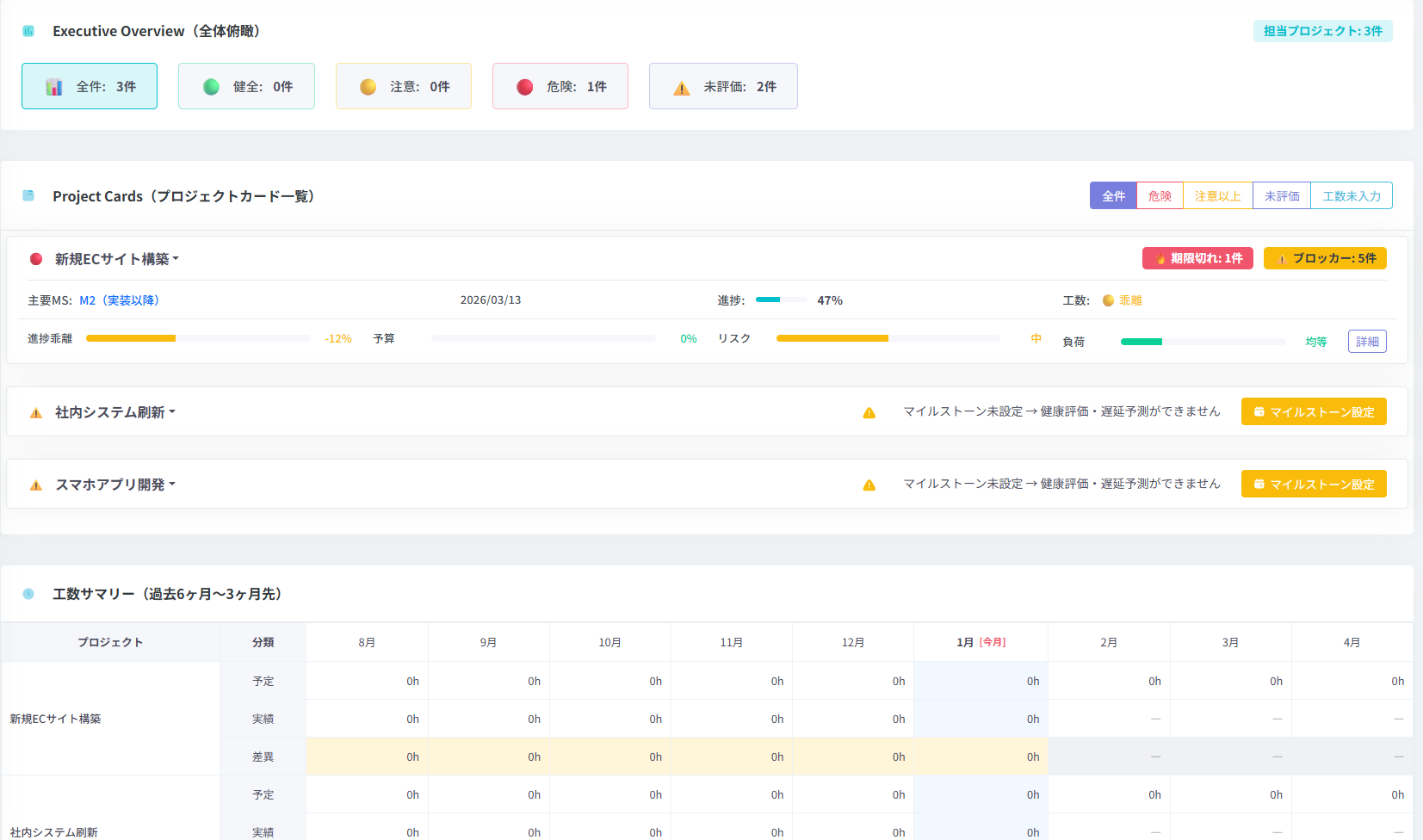Select the 注意以上 filter tab
Screen dimensions: 1423x840
(1217, 196)
